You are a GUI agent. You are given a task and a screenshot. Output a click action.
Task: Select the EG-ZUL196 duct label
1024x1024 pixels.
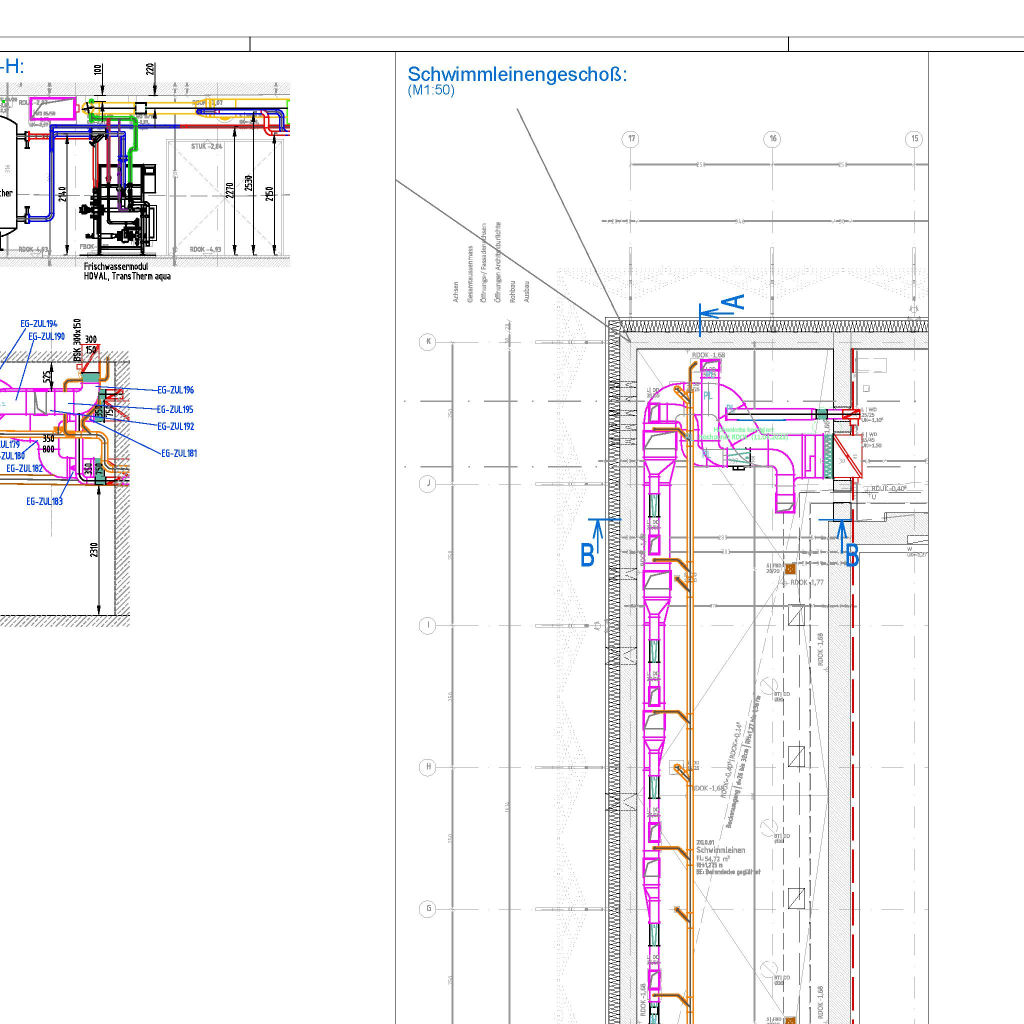[x=175, y=390]
